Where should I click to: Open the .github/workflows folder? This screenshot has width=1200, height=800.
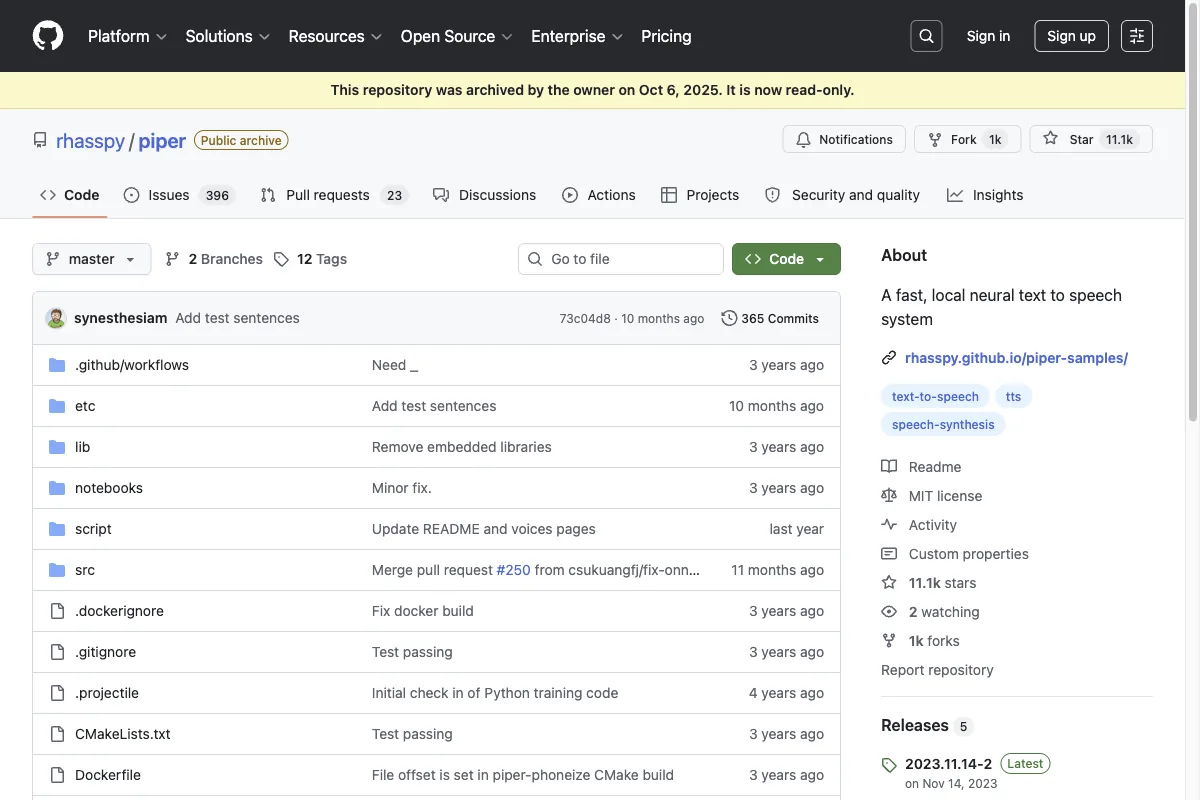point(132,365)
